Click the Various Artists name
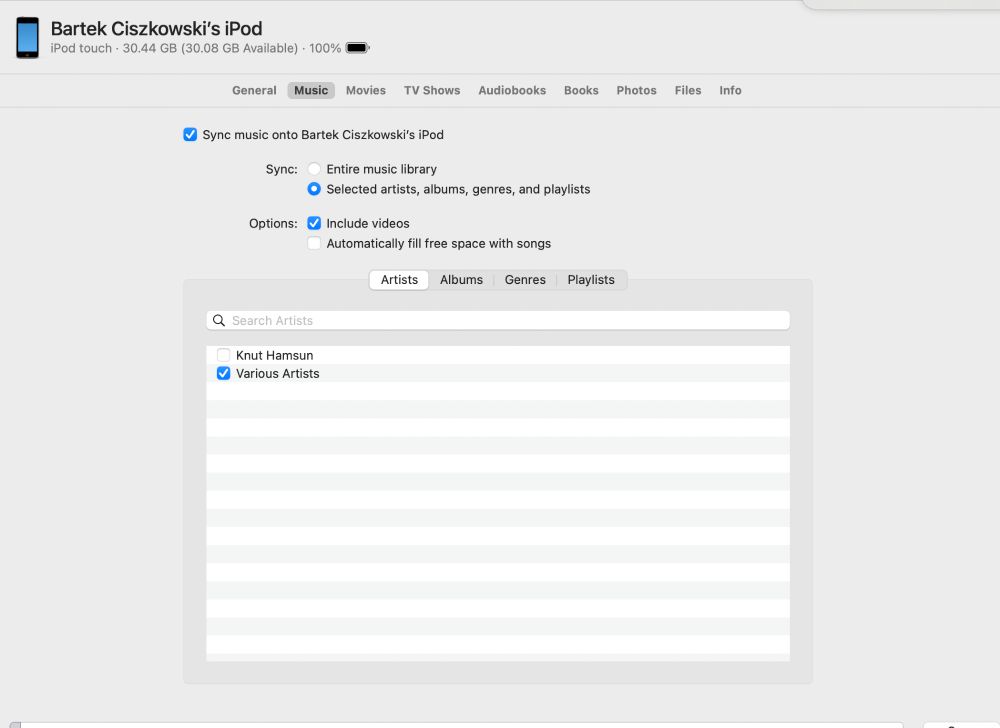Image resolution: width=1000 pixels, height=728 pixels. [x=277, y=374]
